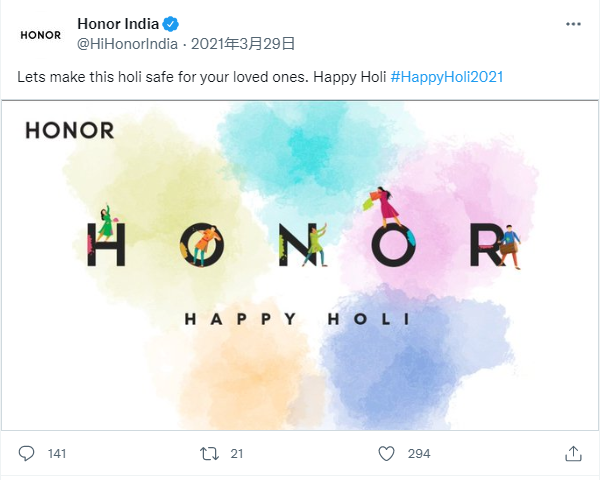Visit the @HiHonorIndia handle link

[x=128, y=44]
